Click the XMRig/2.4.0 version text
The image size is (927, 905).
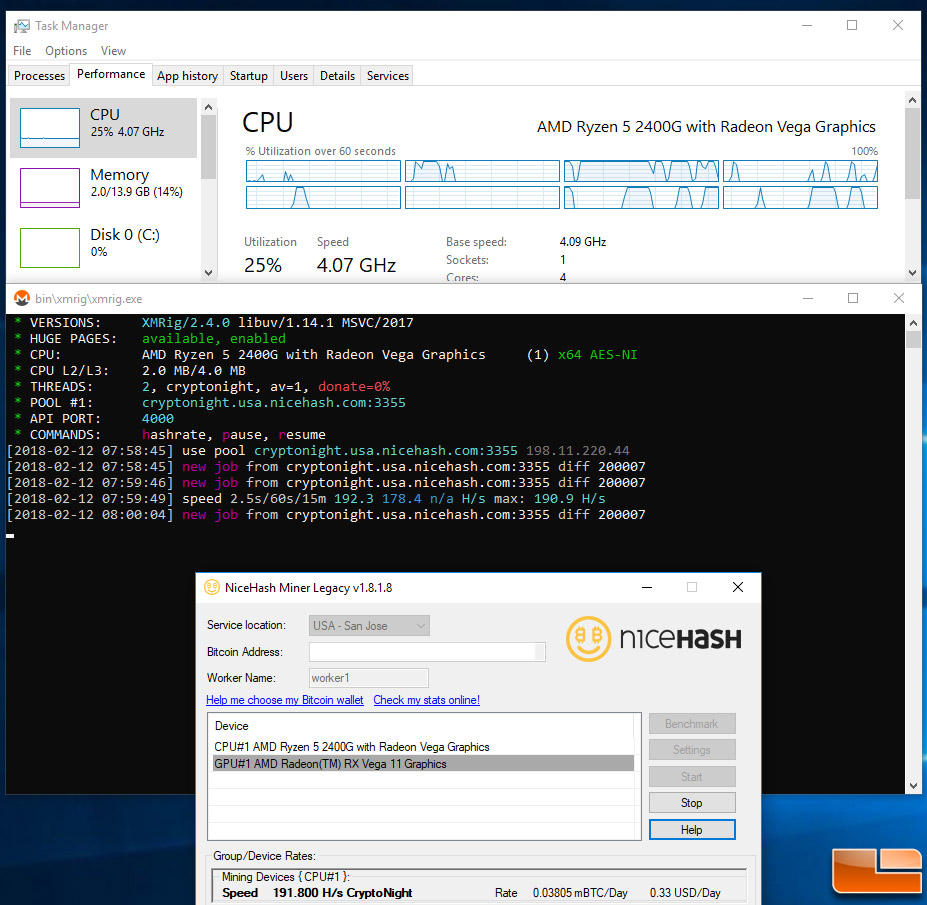(x=186, y=323)
